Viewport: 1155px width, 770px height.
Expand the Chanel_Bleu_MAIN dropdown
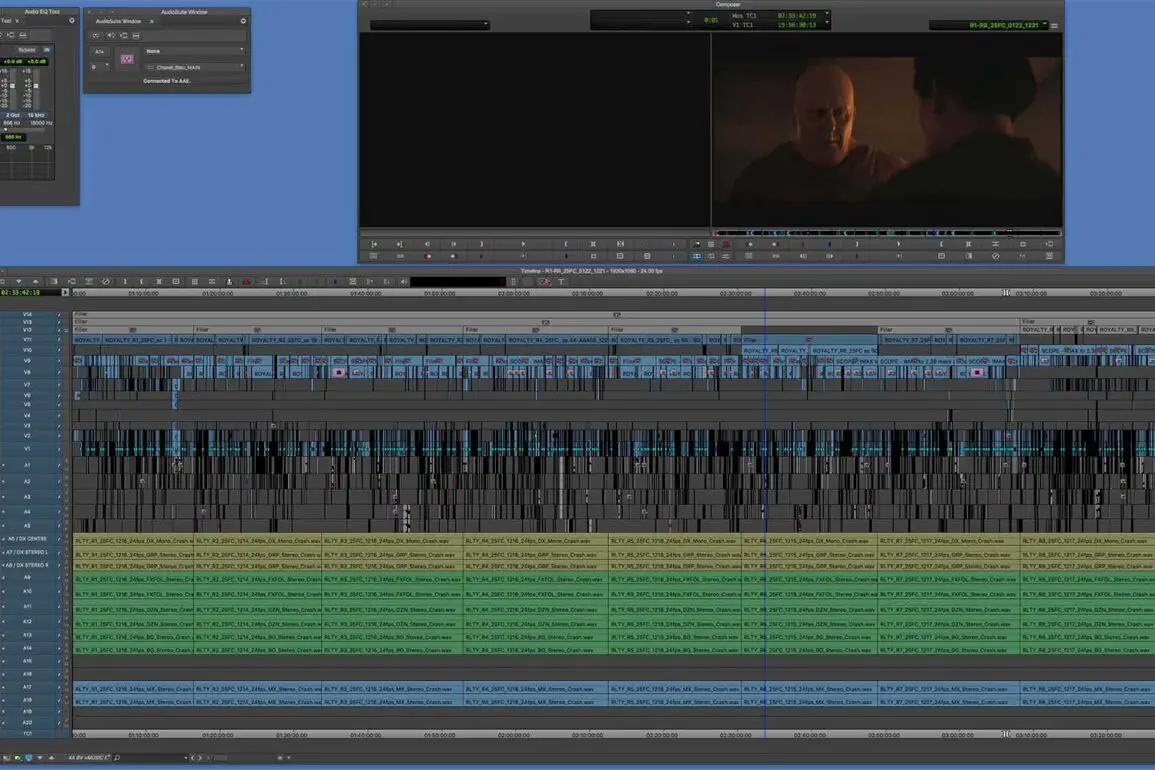[x=194, y=68]
